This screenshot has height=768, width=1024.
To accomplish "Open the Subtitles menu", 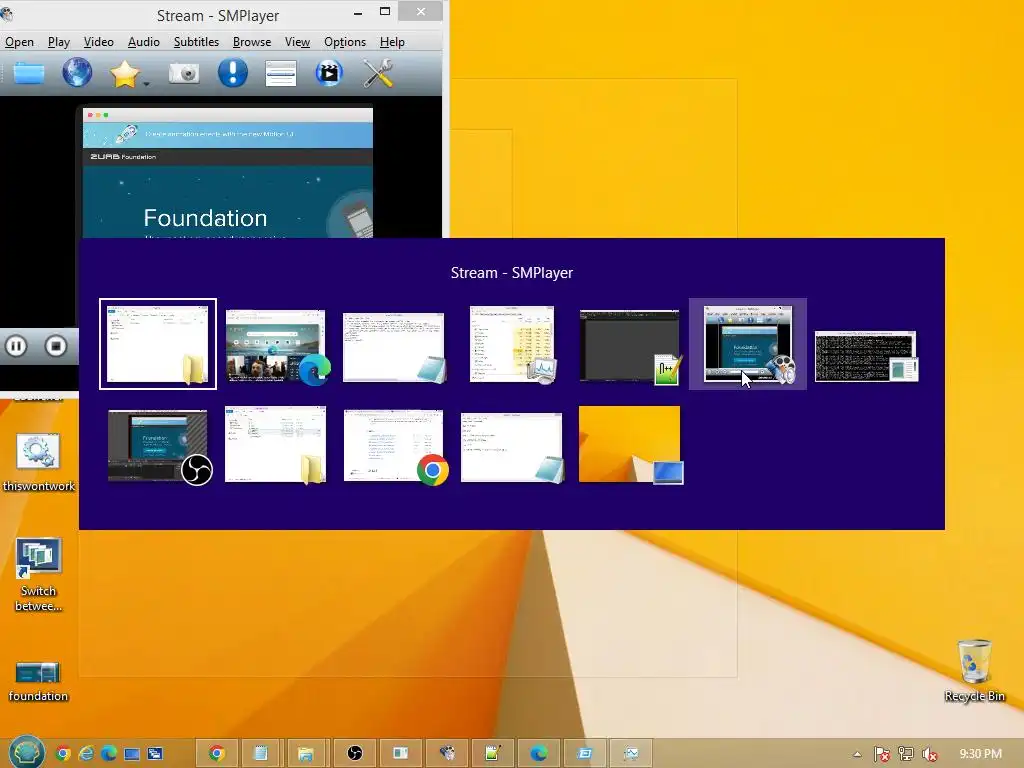I will [x=196, y=42].
